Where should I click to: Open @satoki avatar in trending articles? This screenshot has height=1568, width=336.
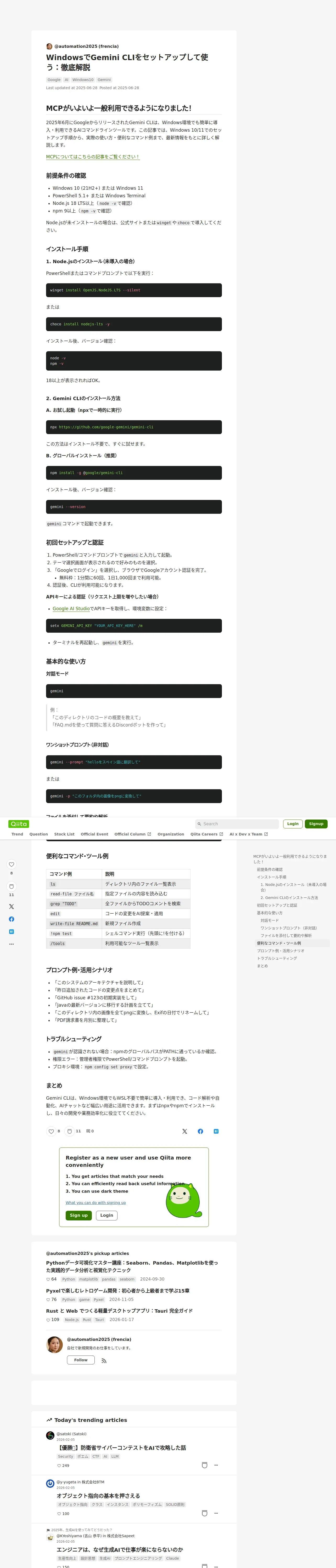pyautogui.click(x=50, y=1435)
